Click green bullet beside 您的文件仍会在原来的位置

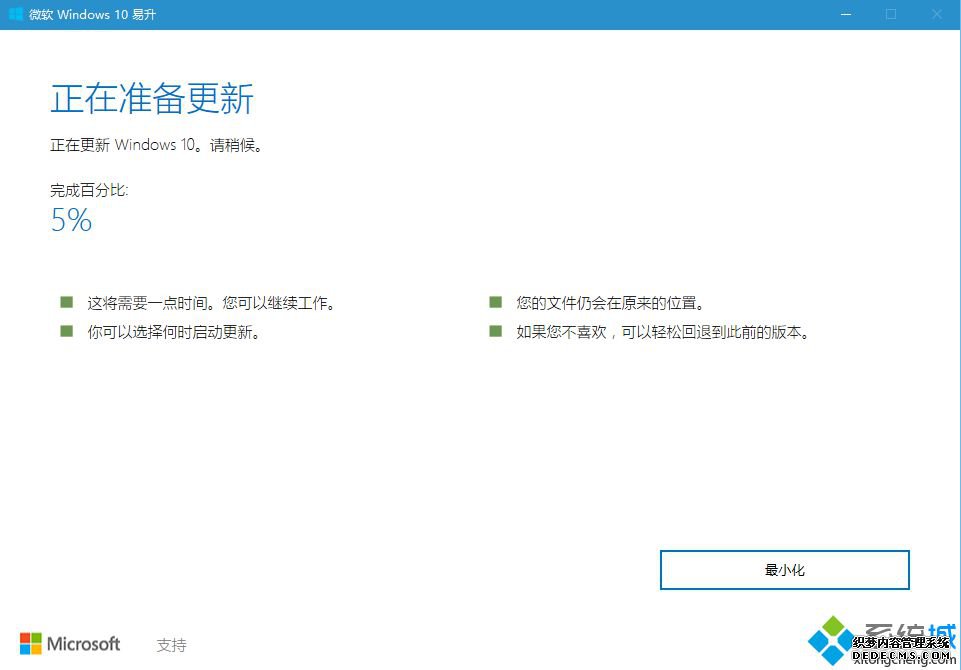[496, 302]
